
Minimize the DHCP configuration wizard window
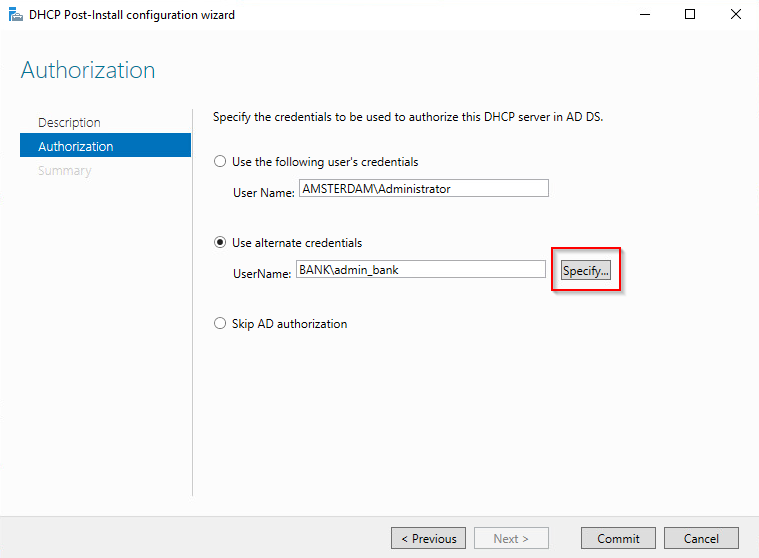point(645,15)
